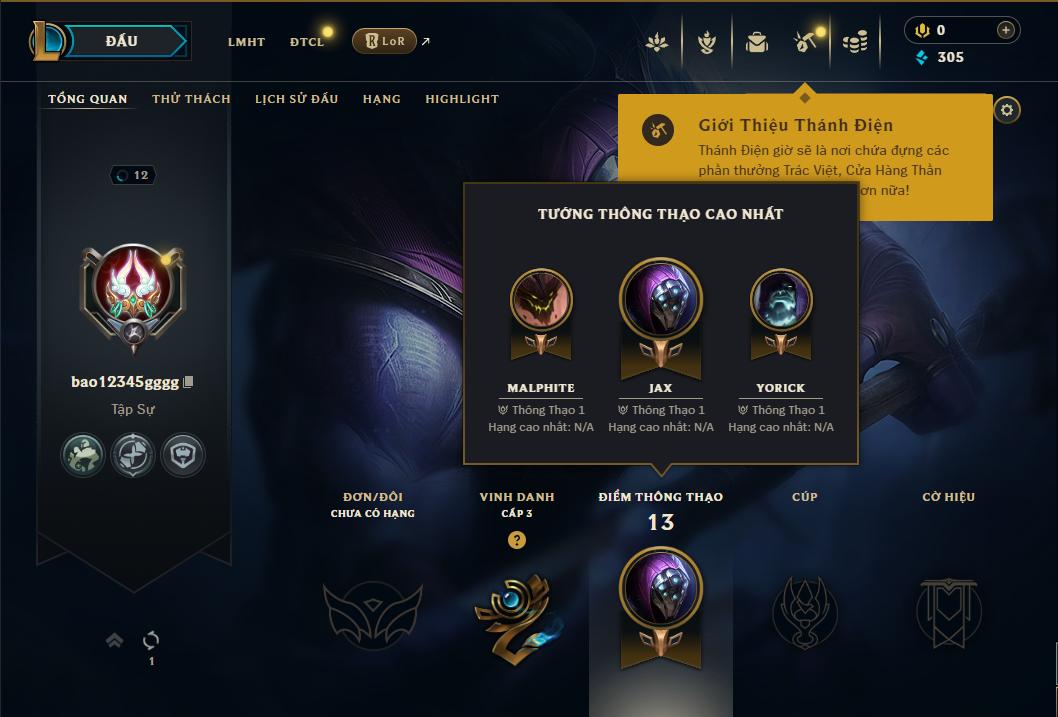Switch to the THỬ THÁCH tab
This screenshot has height=717, width=1058.
coord(192,99)
